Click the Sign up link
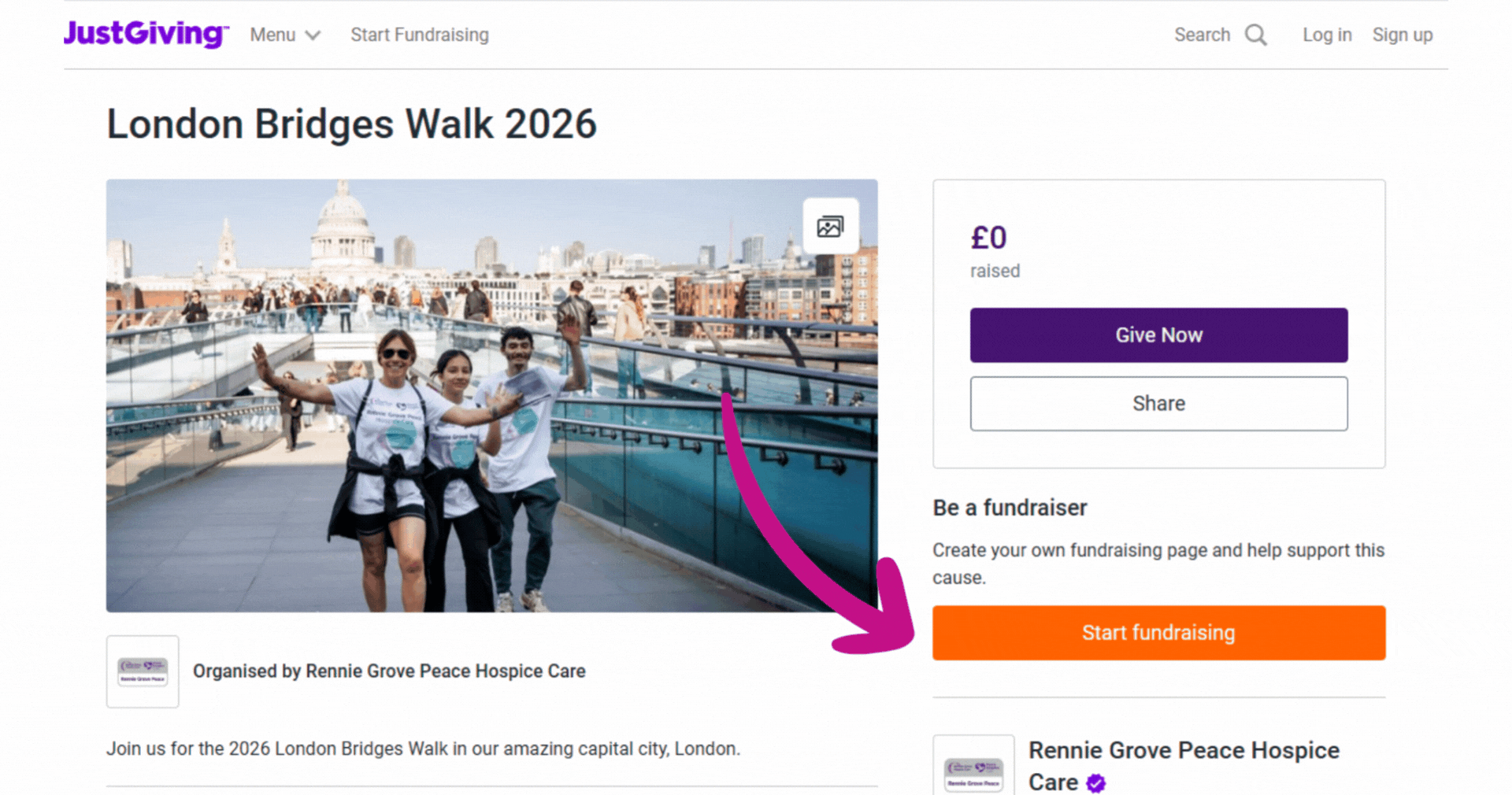1512x795 pixels. tap(1403, 35)
